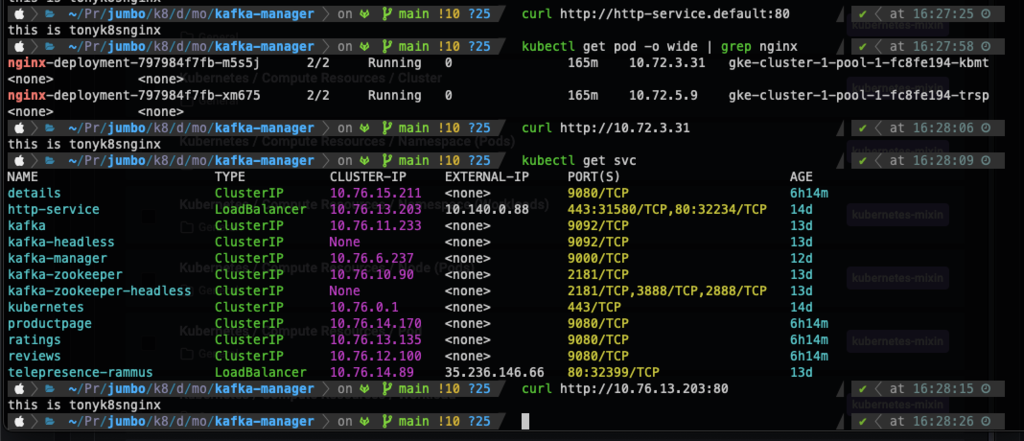This screenshot has height=441, width=1024.
Task: Click the clock icon after timestamp 16:28:26
Action: pyautogui.click(x=985, y=421)
